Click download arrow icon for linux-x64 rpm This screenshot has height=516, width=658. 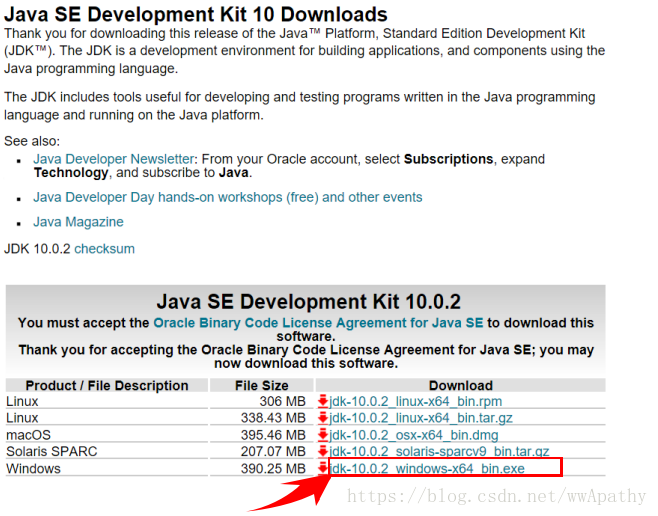point(323,401)
